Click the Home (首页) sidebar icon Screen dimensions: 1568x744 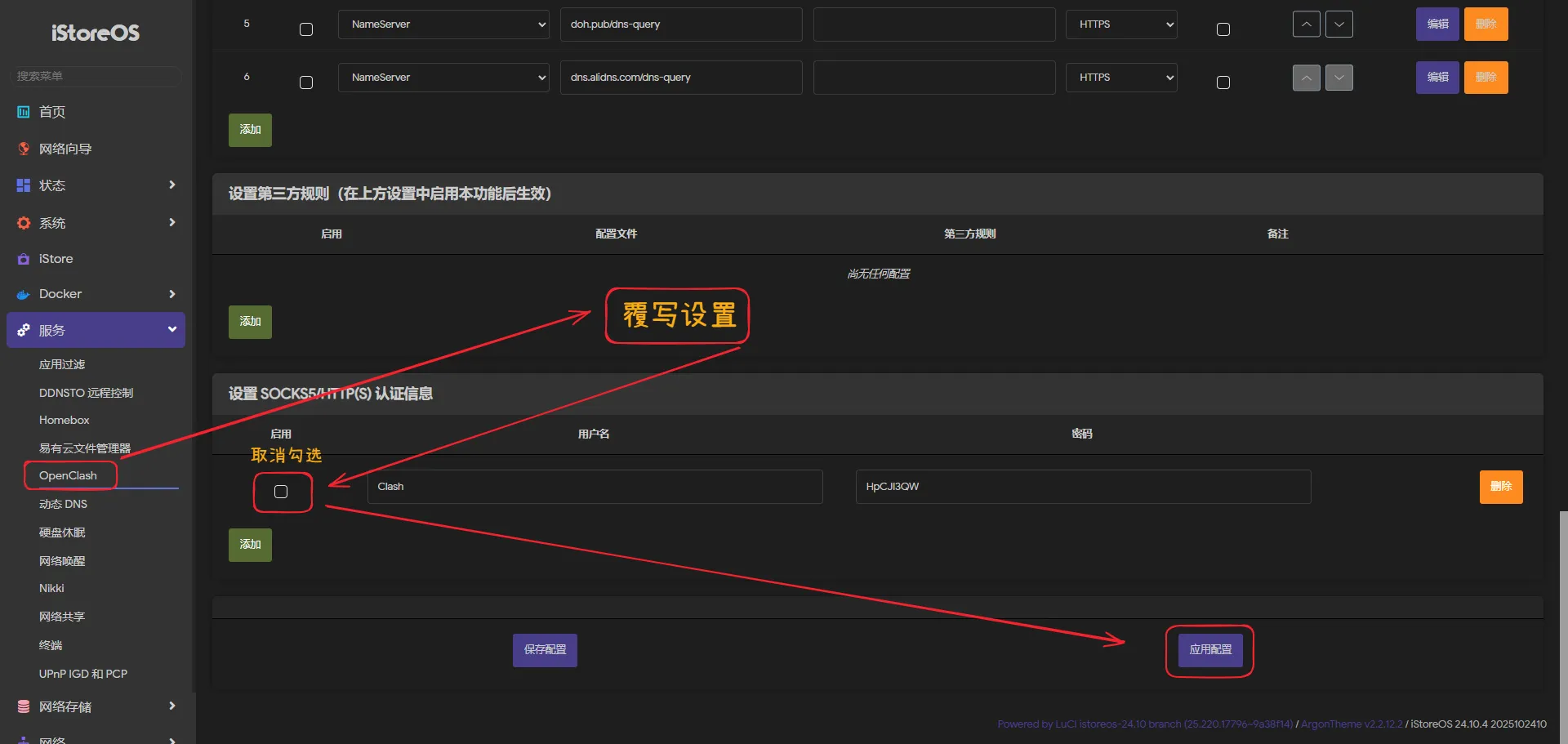(24, 112)
